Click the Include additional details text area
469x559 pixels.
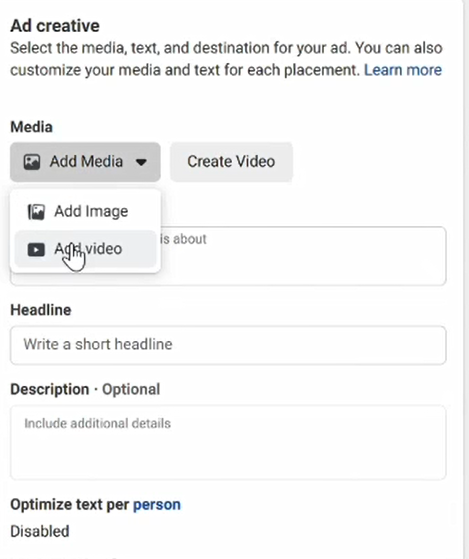coord(228,442)
